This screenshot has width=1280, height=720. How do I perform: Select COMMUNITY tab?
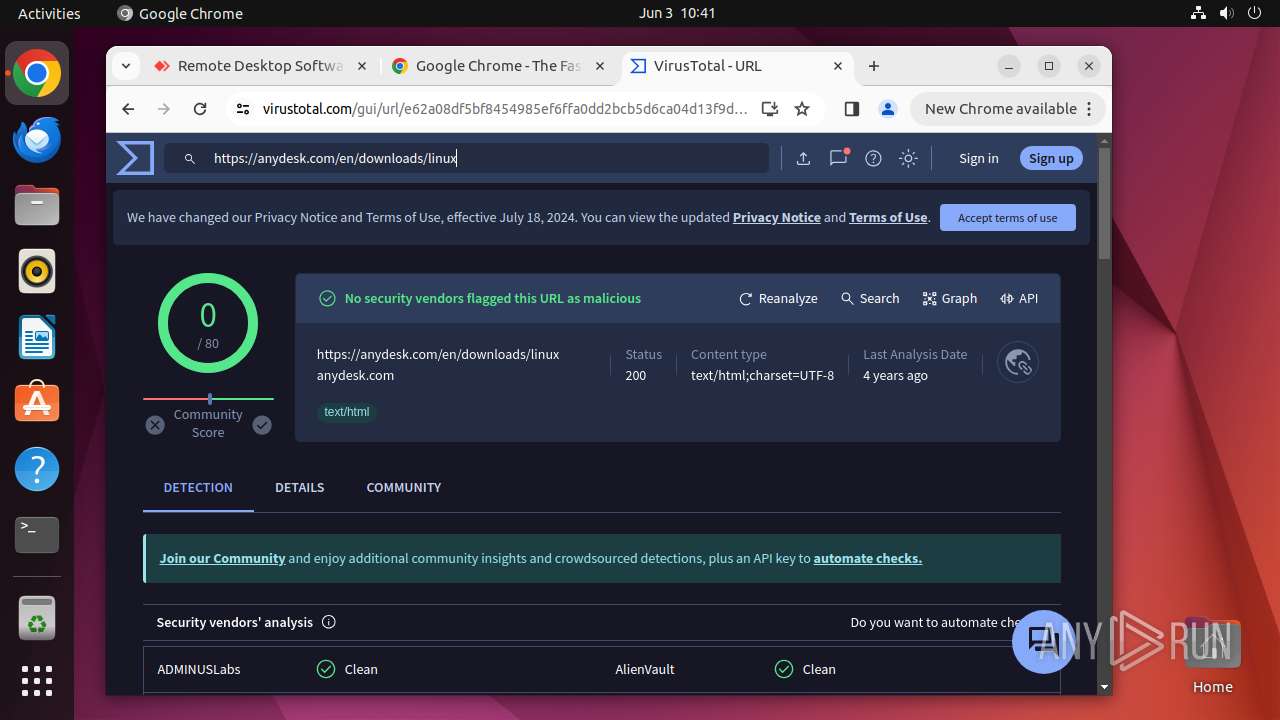404,487
